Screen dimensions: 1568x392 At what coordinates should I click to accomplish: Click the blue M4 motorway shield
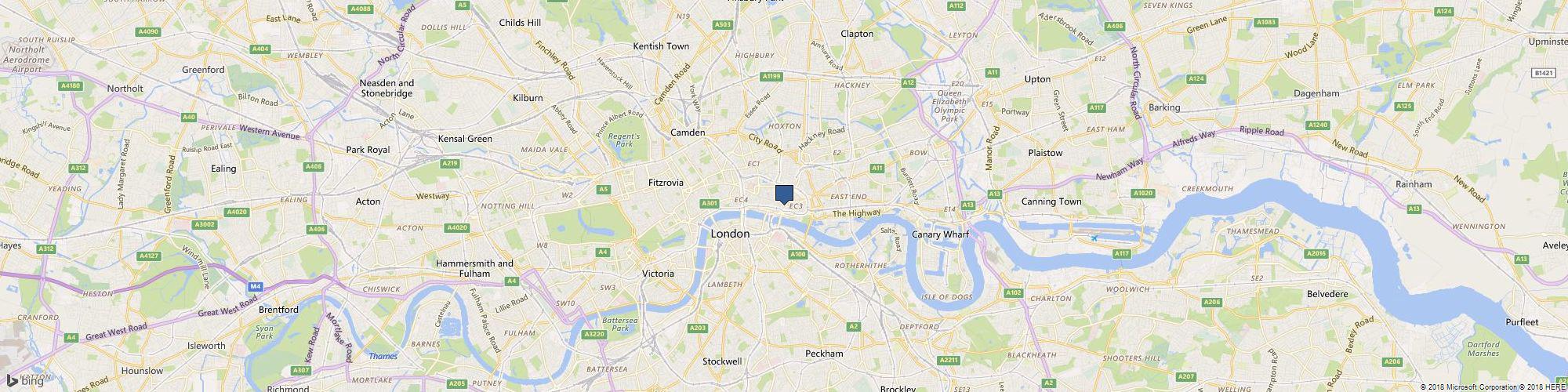pos(255,287)
